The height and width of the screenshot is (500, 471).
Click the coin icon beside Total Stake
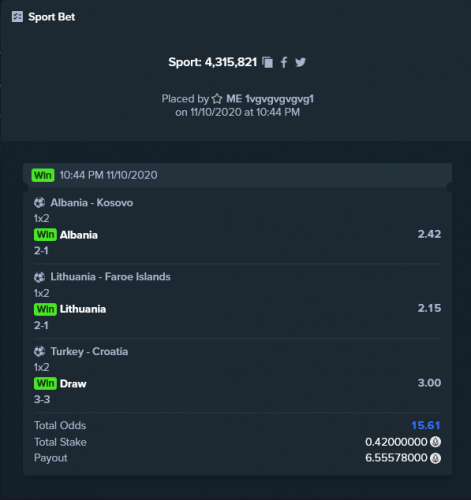click(435, 442)
